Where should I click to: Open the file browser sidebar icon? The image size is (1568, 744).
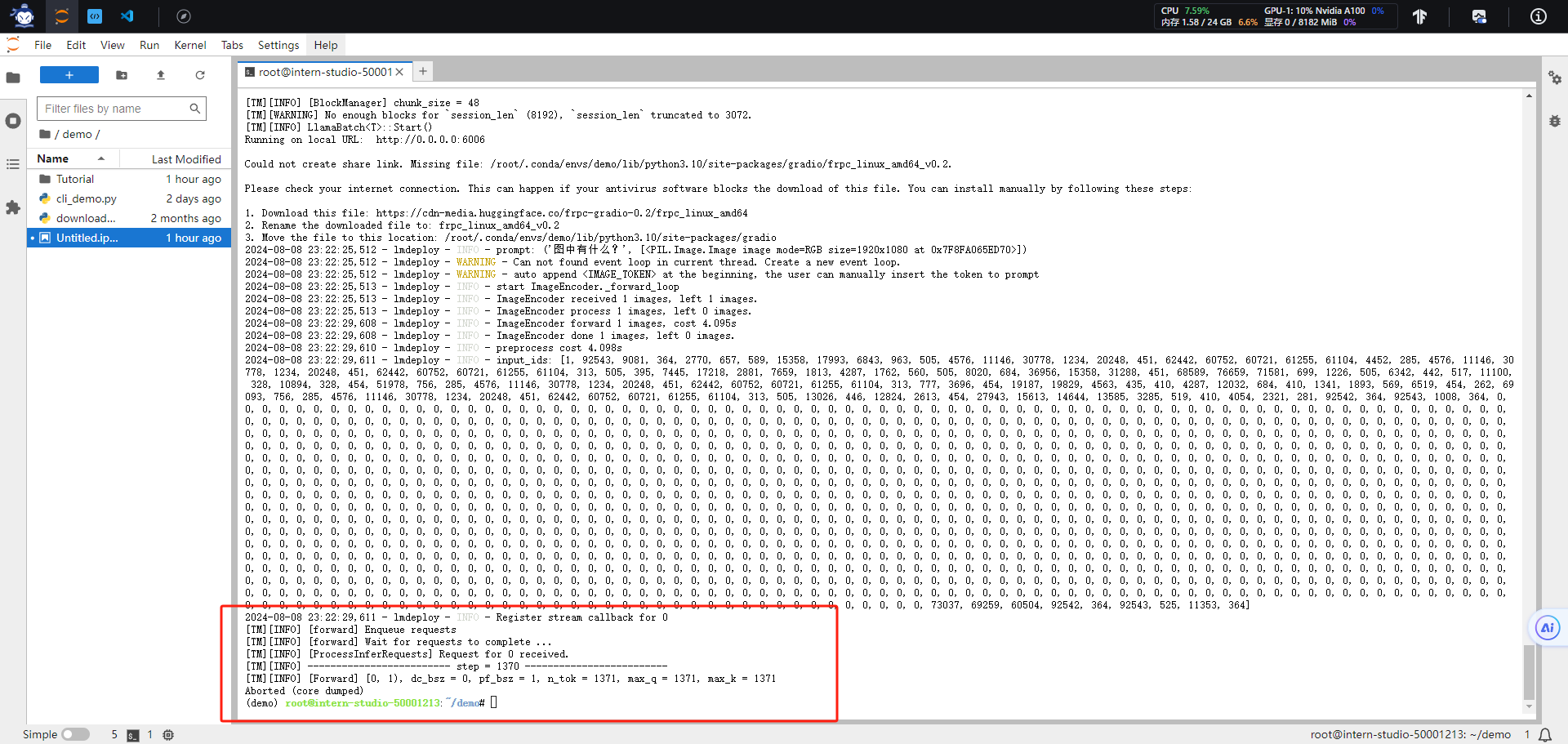click(x=13, y=78)
